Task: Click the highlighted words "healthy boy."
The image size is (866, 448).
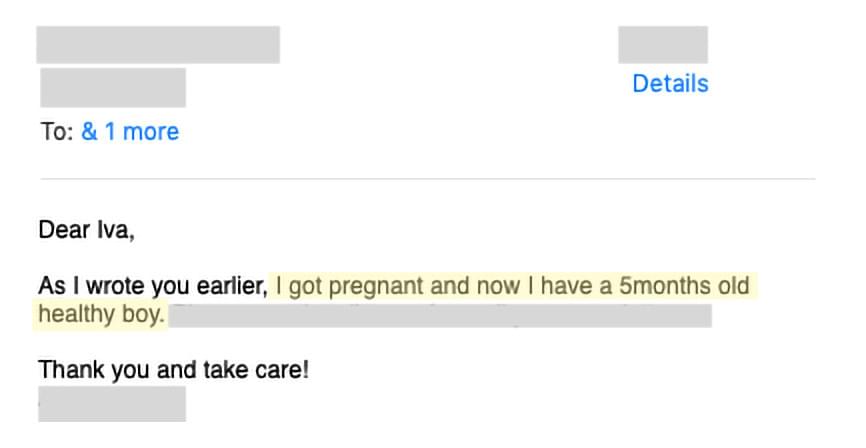Action: (x=102, y=314)
